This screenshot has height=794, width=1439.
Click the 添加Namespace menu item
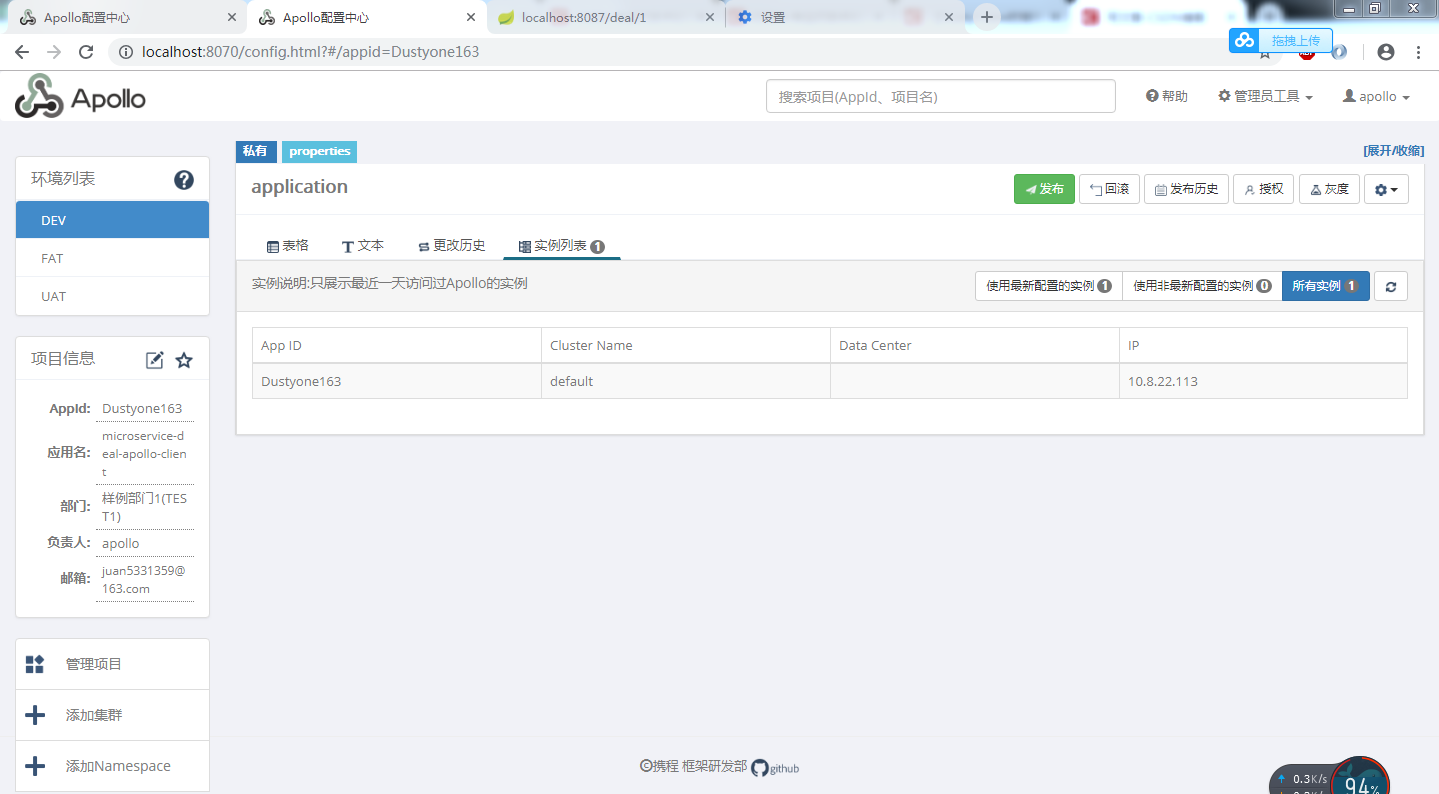coord(112,766)
